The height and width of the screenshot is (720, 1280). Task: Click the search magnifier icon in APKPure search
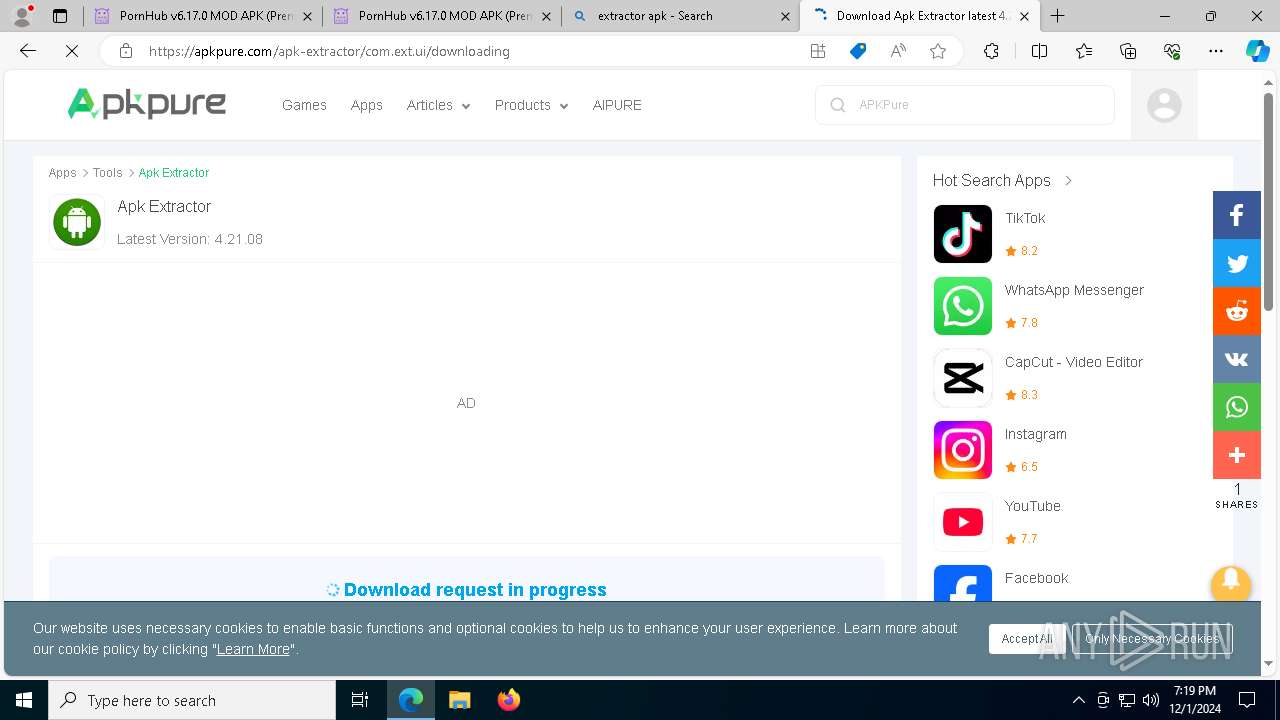[838, 105]
